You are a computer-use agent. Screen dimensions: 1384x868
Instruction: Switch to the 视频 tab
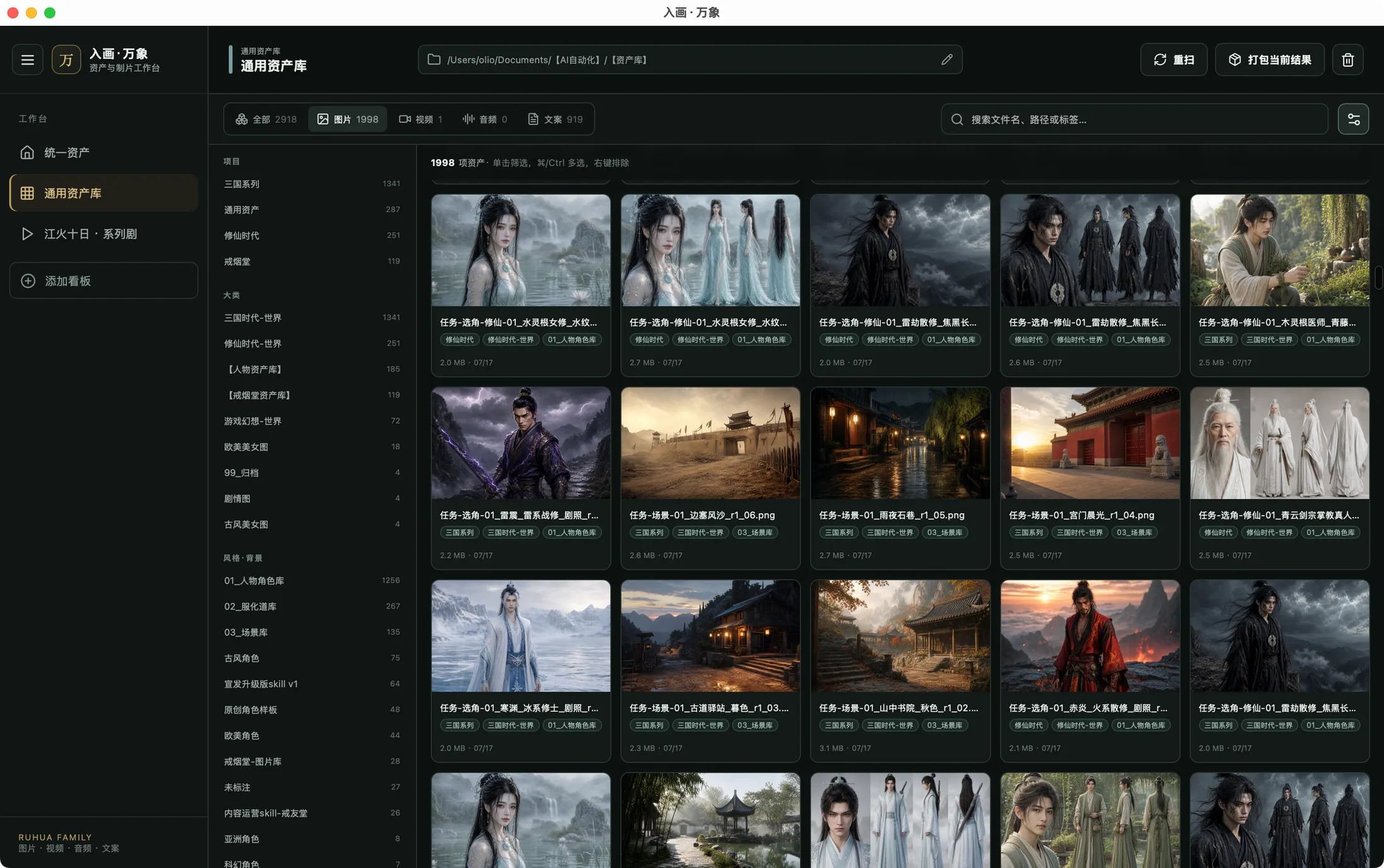click(x=421, y=120)
